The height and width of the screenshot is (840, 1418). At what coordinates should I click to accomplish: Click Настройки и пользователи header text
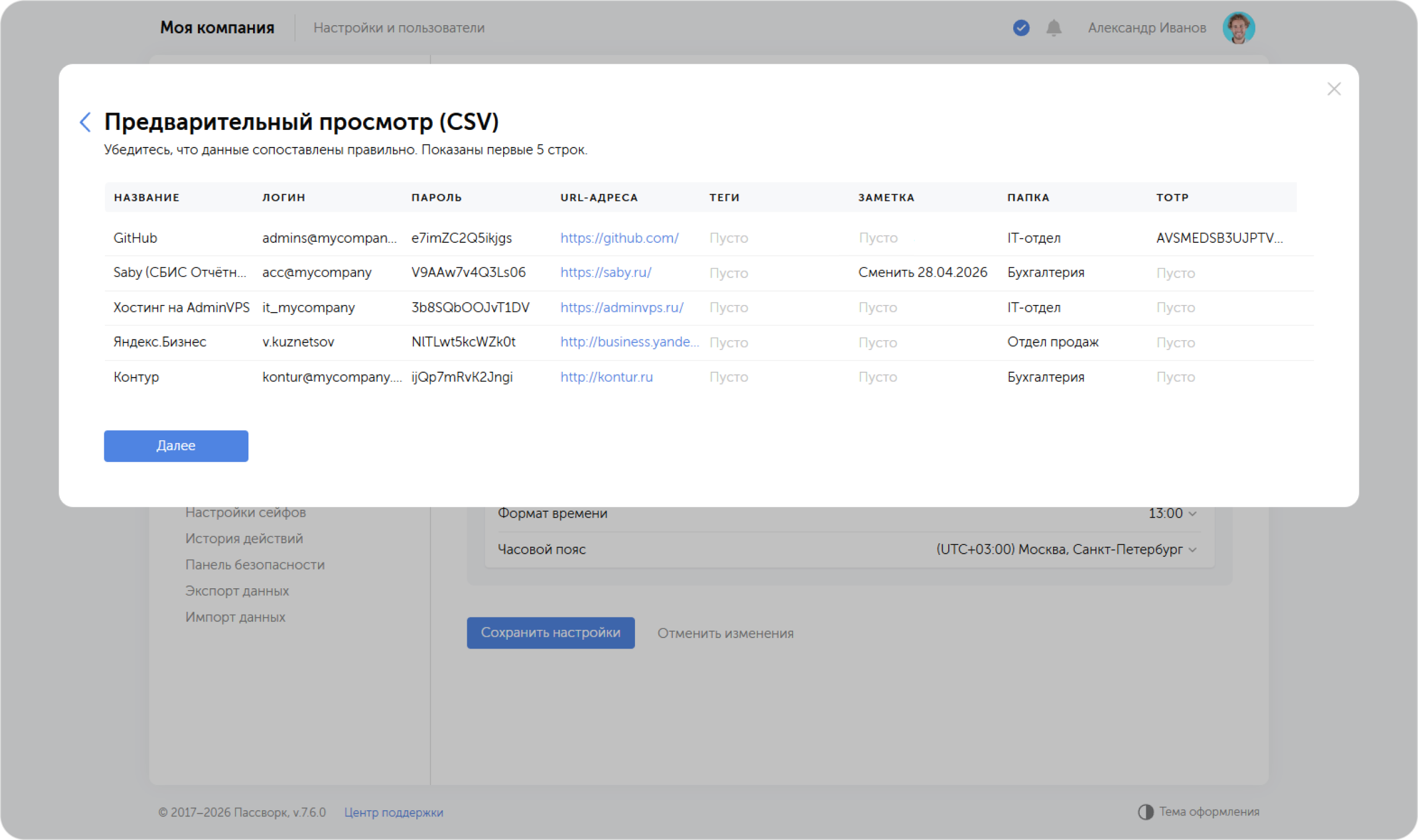[399, 28]
